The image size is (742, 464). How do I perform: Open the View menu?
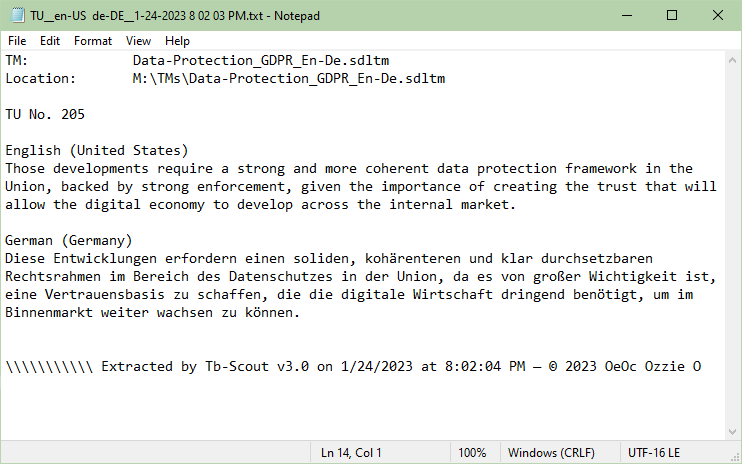click(x=139, y=41)
